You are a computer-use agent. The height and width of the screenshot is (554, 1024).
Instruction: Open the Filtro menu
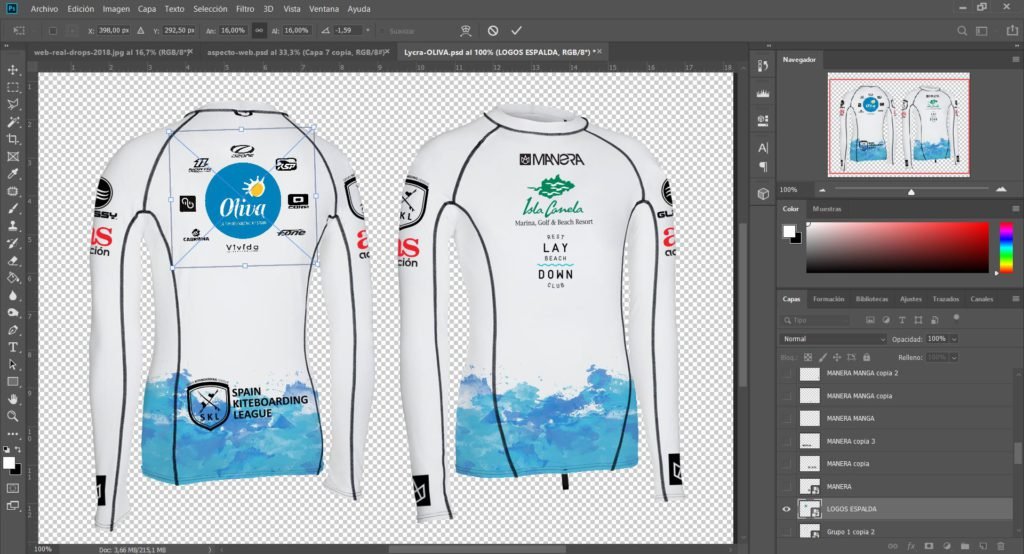(x=245, y=9)
